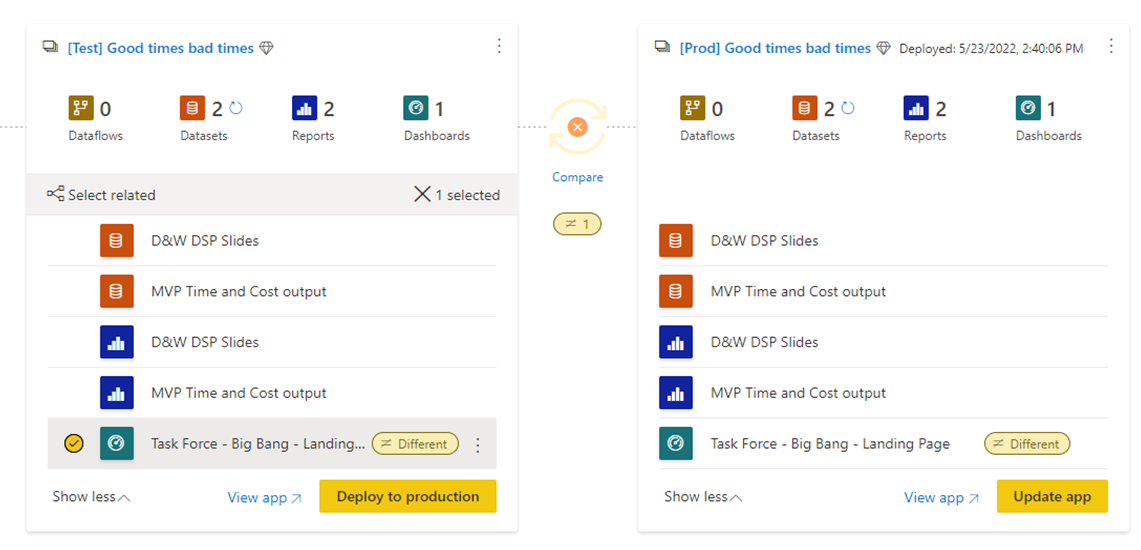Select the Test Task Force - Big Bang dashboard name
Screen dimensions: 1141x550
click(x=258, y=444)
